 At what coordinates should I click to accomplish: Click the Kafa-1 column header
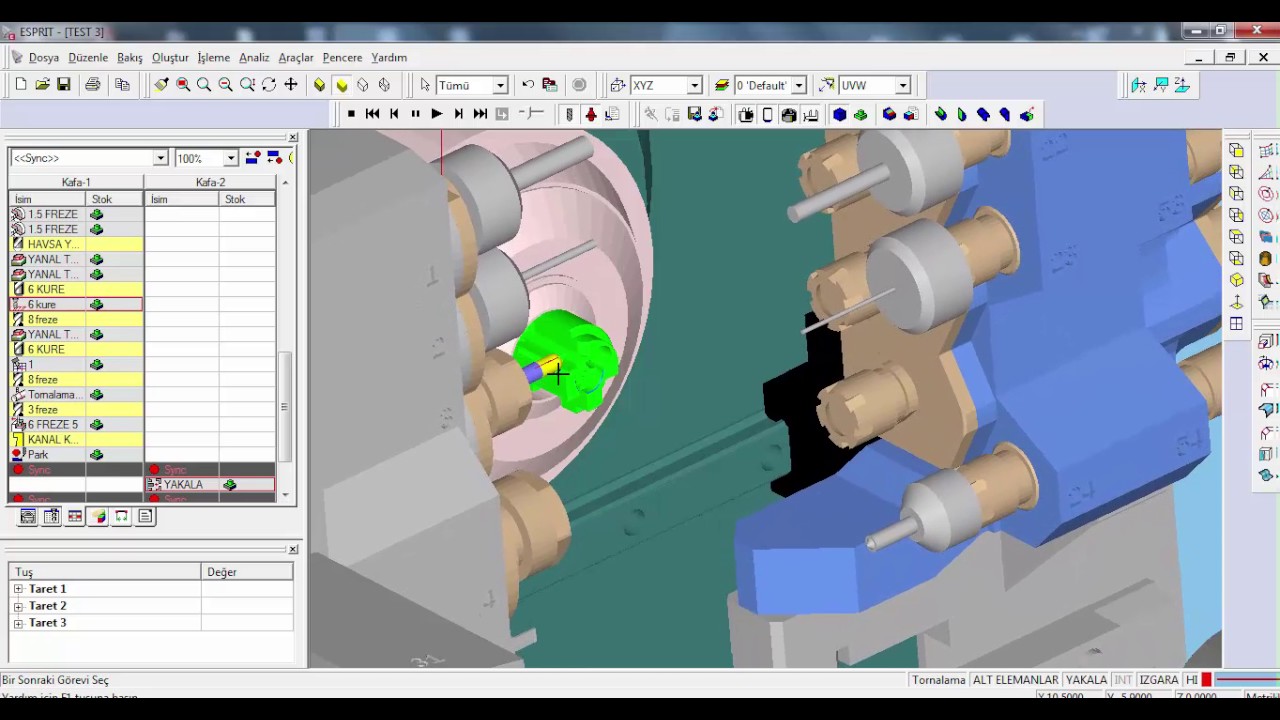point(76,182)
